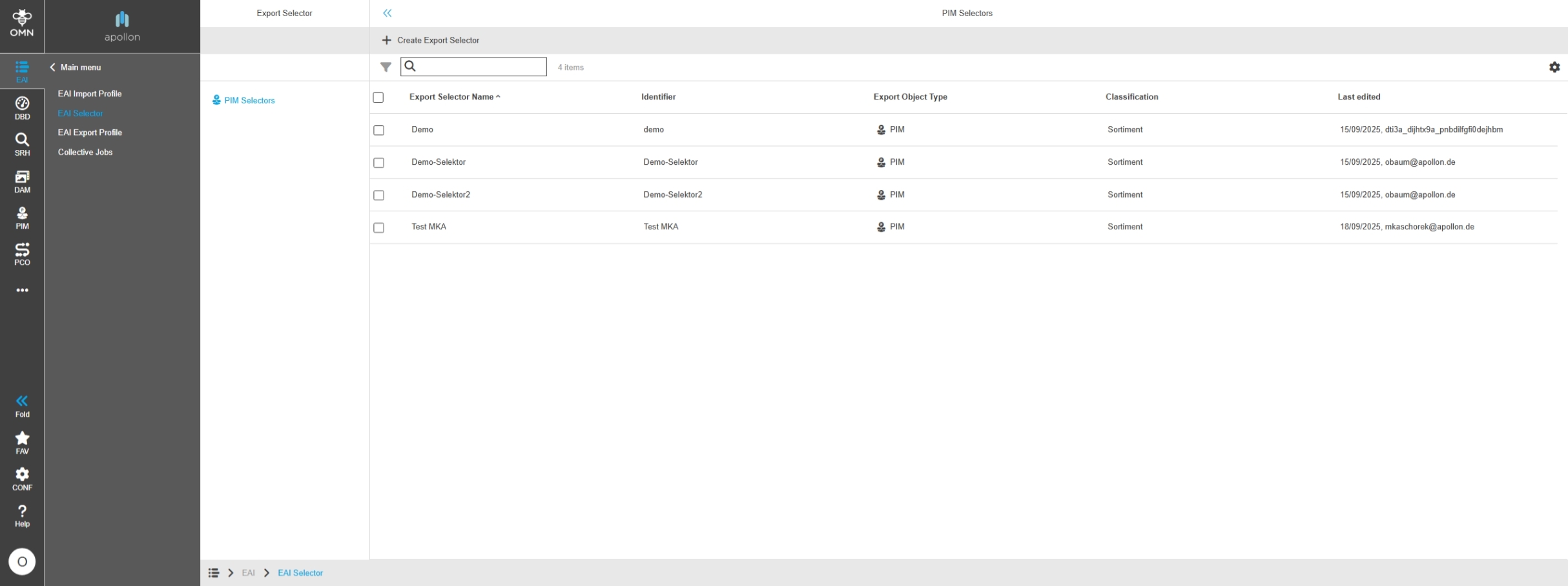This screenshot has width=1568, height=586.
Task: Open table settings gear icon
Action: 1554,67
